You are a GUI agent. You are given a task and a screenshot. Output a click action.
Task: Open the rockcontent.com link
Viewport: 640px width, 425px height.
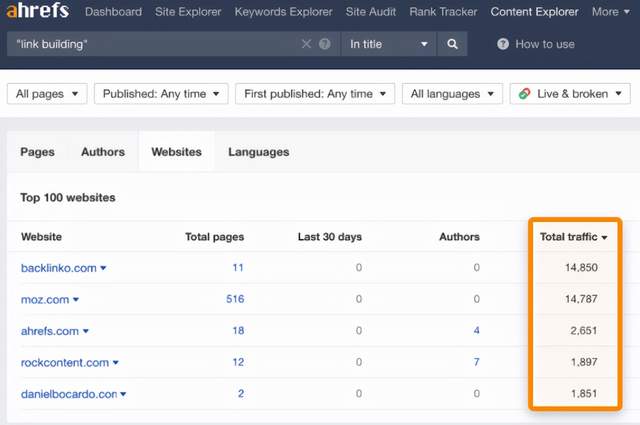coord(65,363)
